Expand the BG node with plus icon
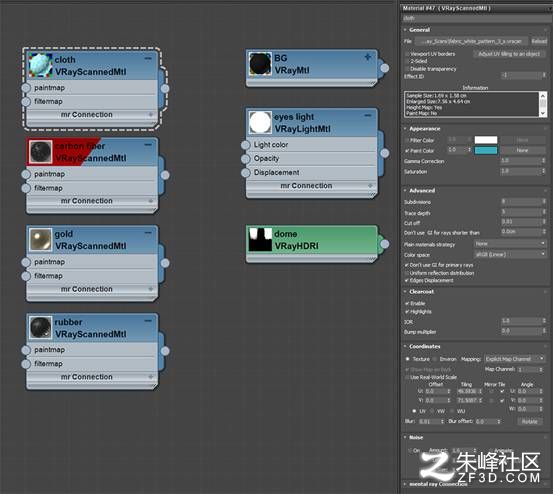Screen dimensions: 553x494 point(367,57)
